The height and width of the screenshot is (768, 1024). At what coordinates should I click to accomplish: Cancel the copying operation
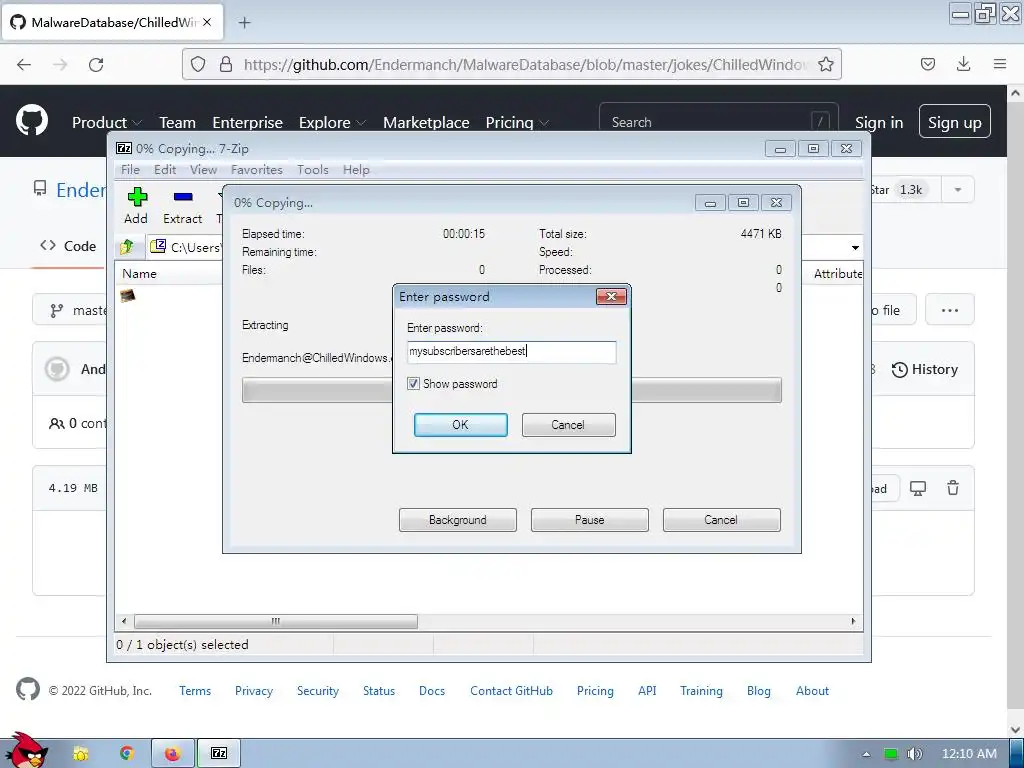[722, 520]
